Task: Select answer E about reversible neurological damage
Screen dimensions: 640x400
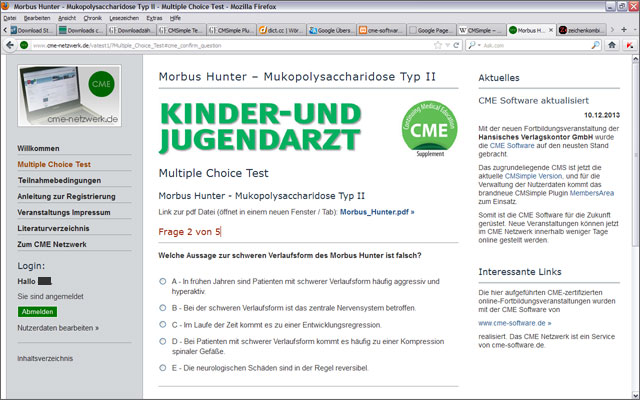Action: tap(162, 368)
